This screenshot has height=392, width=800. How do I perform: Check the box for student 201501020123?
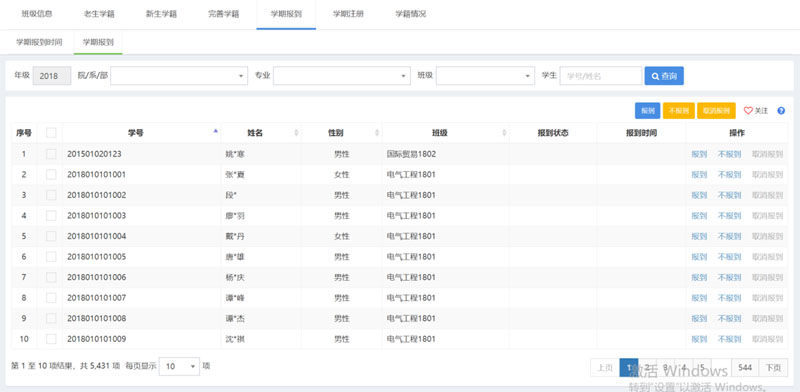pyautogui.click(x=51, y=154)
